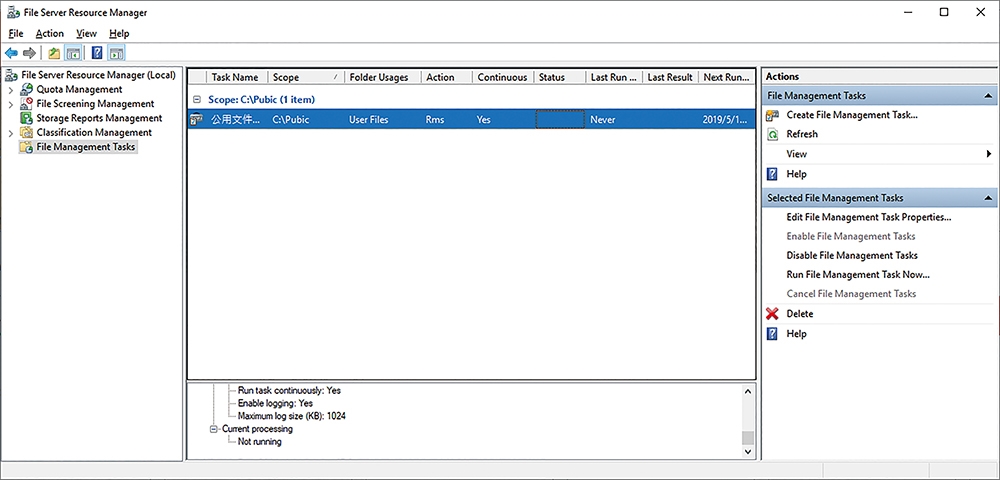
Task: Click the root File Server Resource Manager icon
Action: point(11,75)
